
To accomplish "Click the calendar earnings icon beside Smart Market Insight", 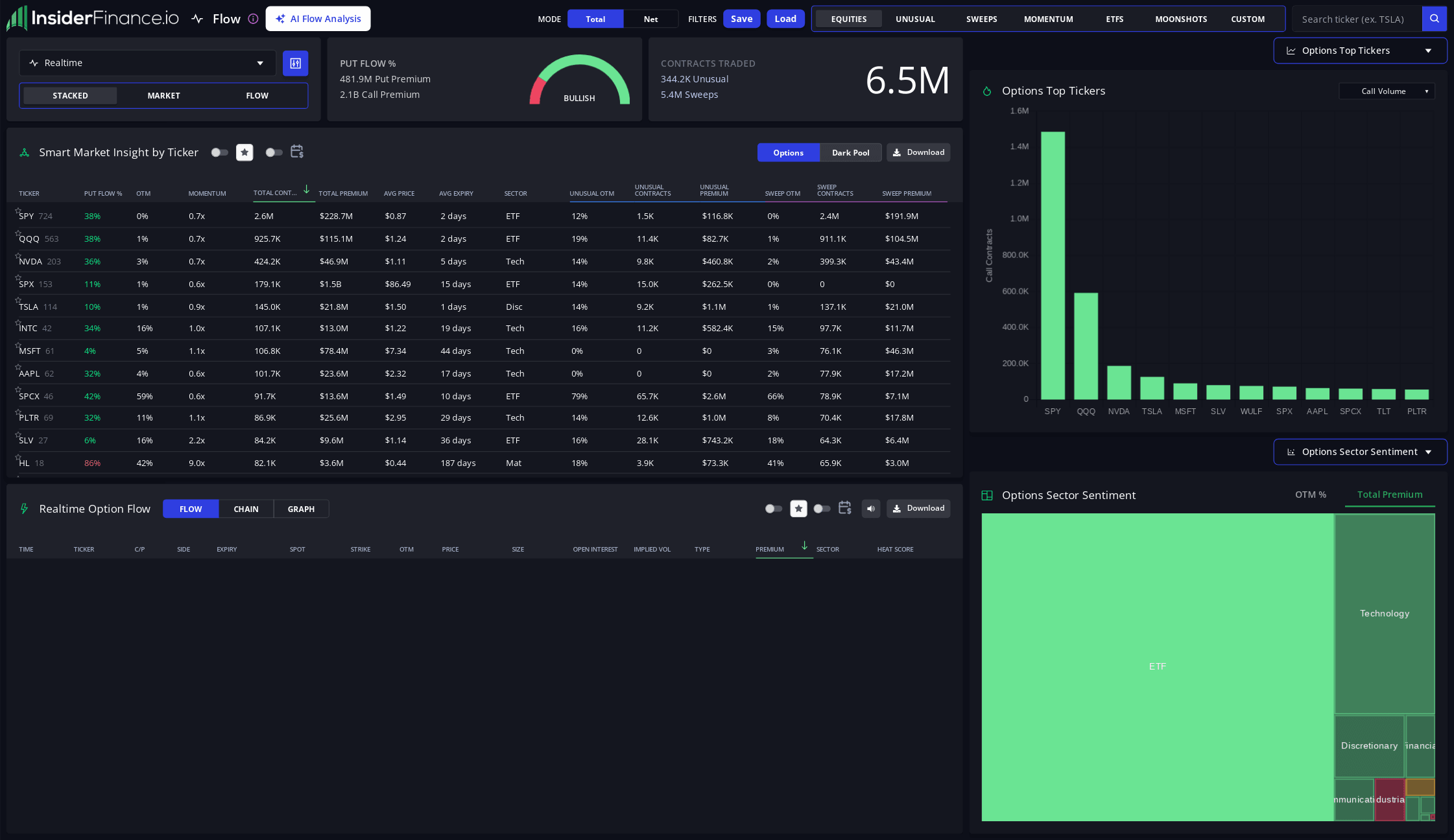I will (297, 152).
